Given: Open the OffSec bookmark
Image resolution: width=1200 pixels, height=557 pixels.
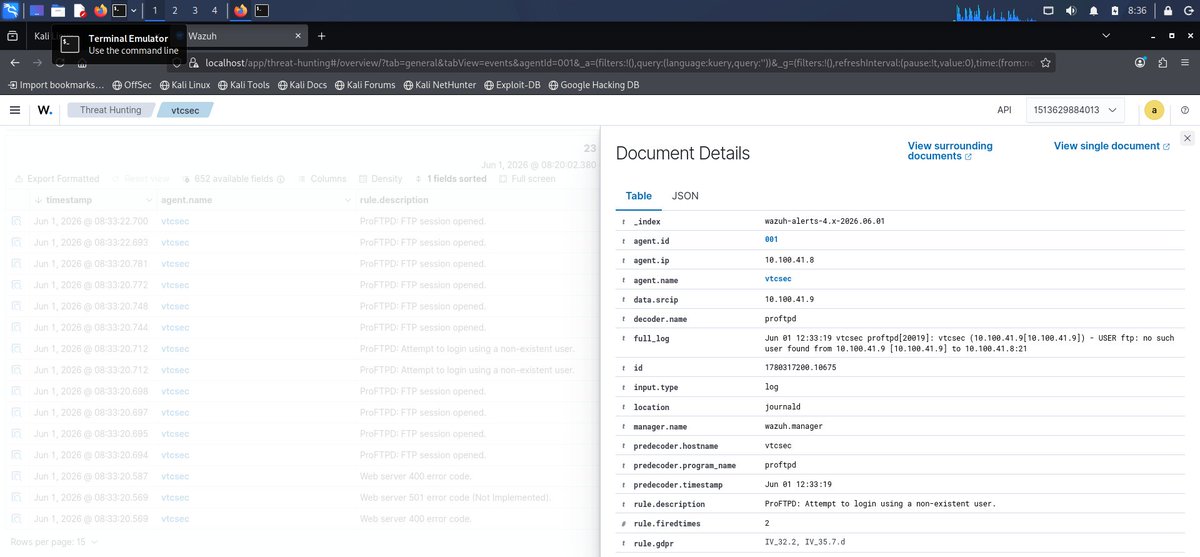Looking at the screenshot, I should point(131,85).
